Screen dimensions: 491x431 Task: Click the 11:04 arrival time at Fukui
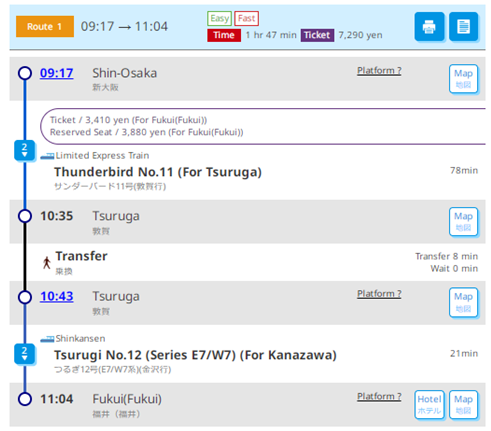[x=57, y=399]
